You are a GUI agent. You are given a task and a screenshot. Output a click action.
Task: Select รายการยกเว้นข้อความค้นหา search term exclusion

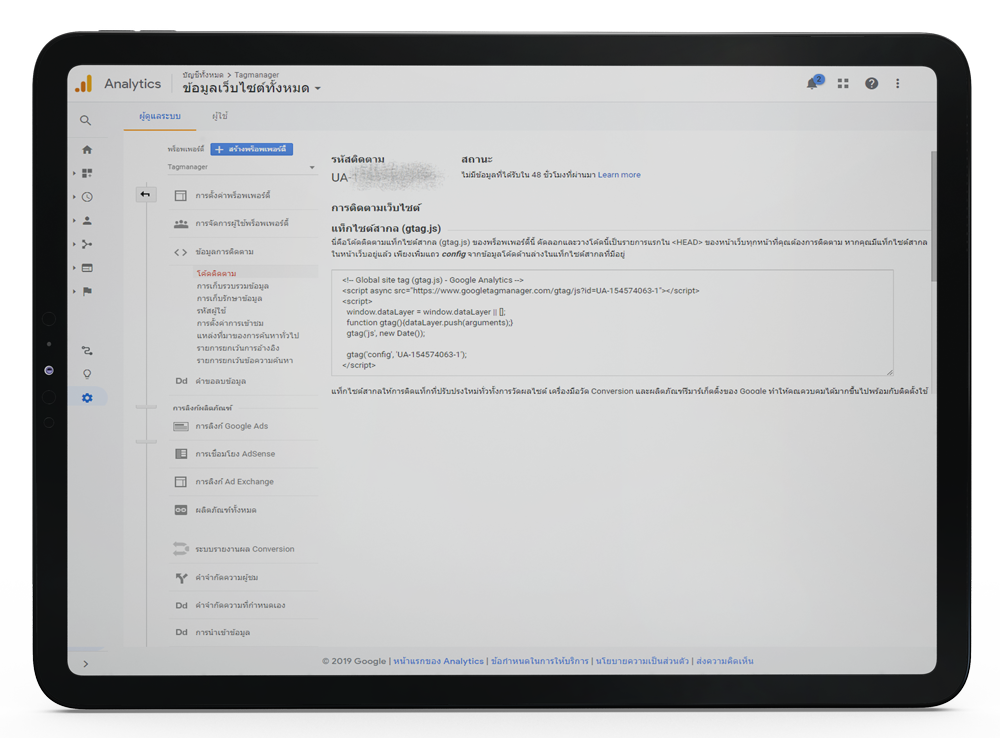pyautogui.click(x=245, y=360)
